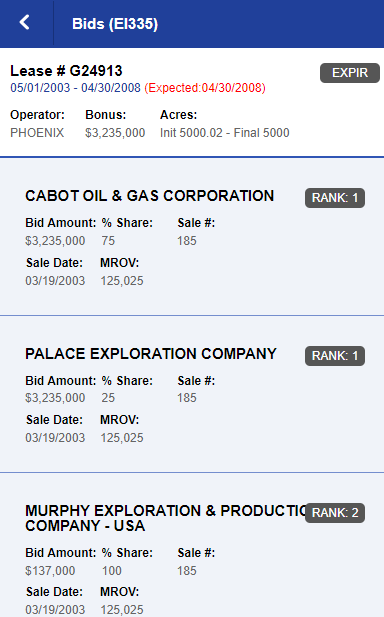Go back using the left chevron icon
This screenshot has width=384, height=617.
[25, 23]
